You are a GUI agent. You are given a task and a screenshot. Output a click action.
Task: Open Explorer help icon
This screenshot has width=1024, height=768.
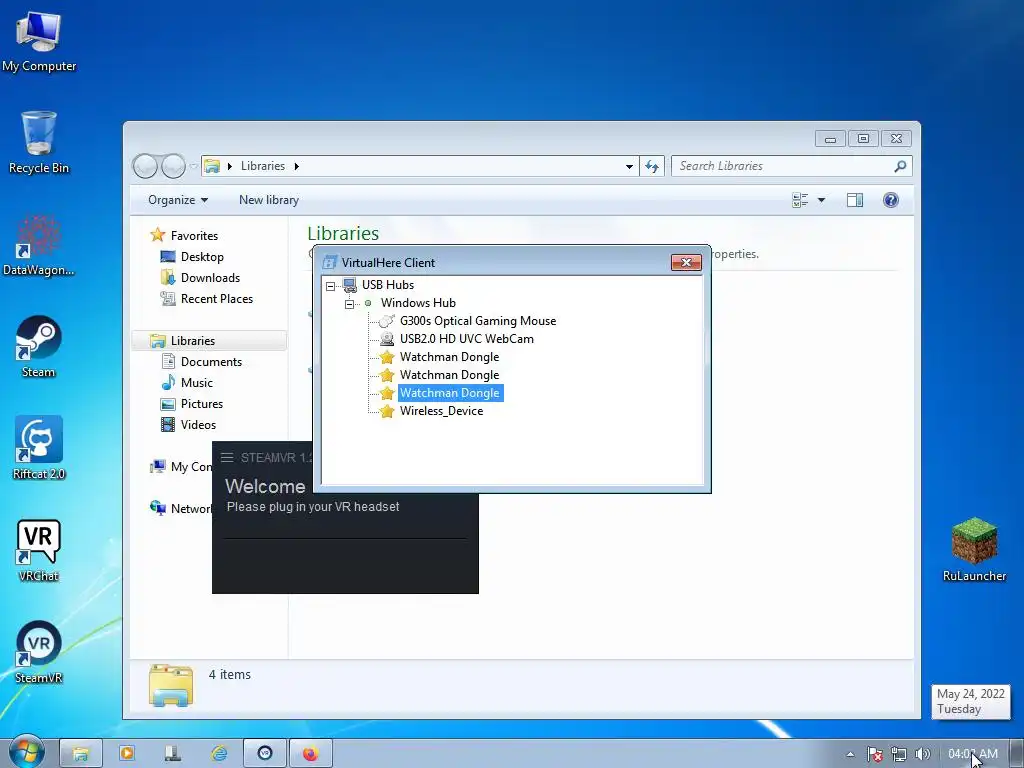[x=891, y=200]
